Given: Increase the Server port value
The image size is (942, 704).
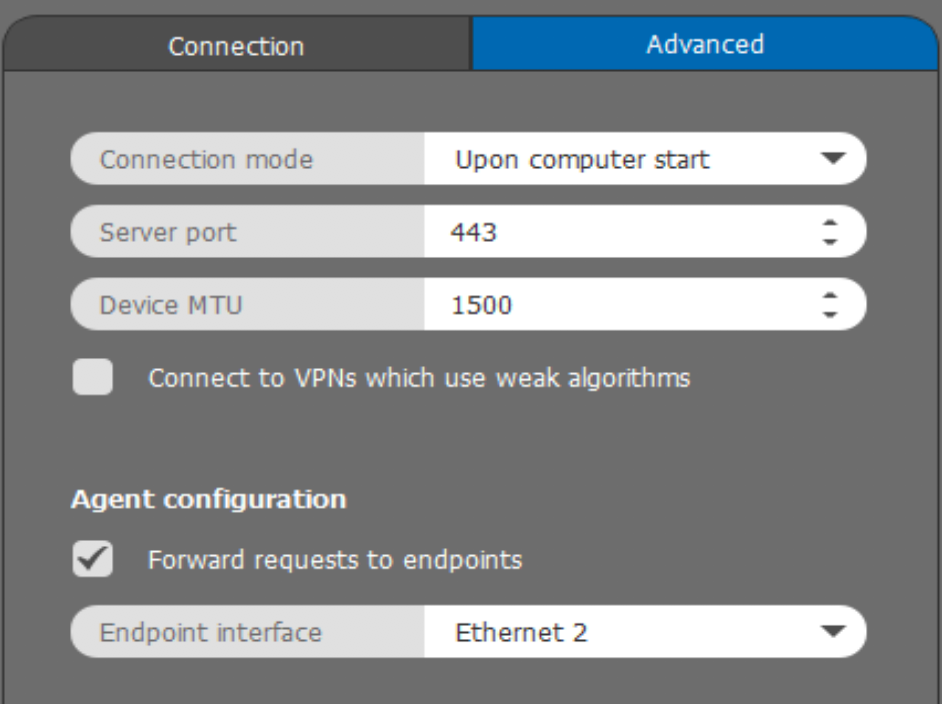Looking at the screenshot, I should 833,223.
